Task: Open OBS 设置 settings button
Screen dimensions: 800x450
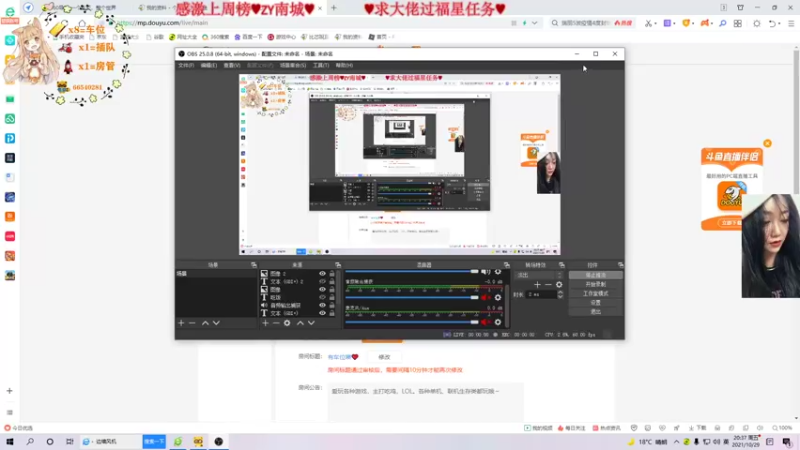Action: tap(595, 303)
